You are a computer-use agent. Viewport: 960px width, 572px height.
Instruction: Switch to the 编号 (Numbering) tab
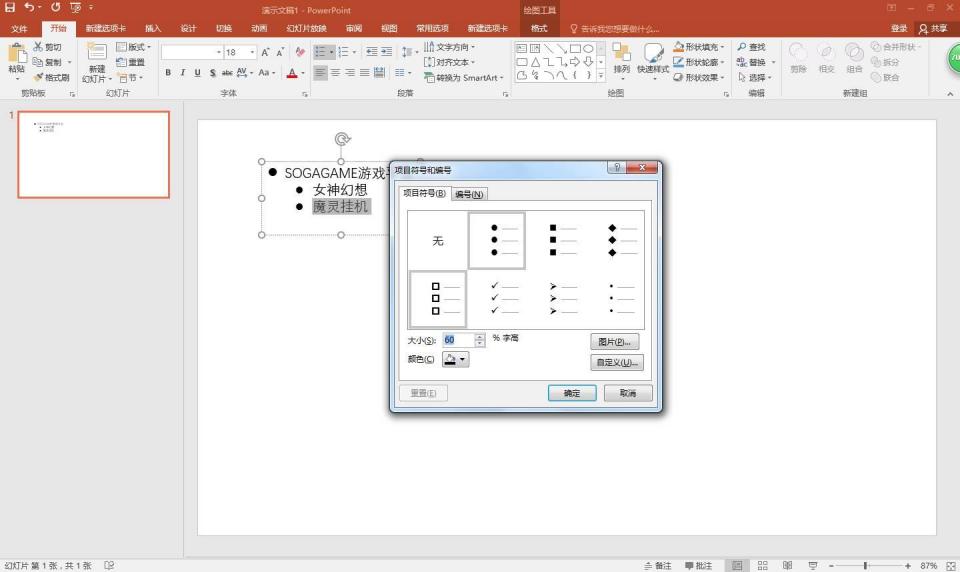point(469,194)
